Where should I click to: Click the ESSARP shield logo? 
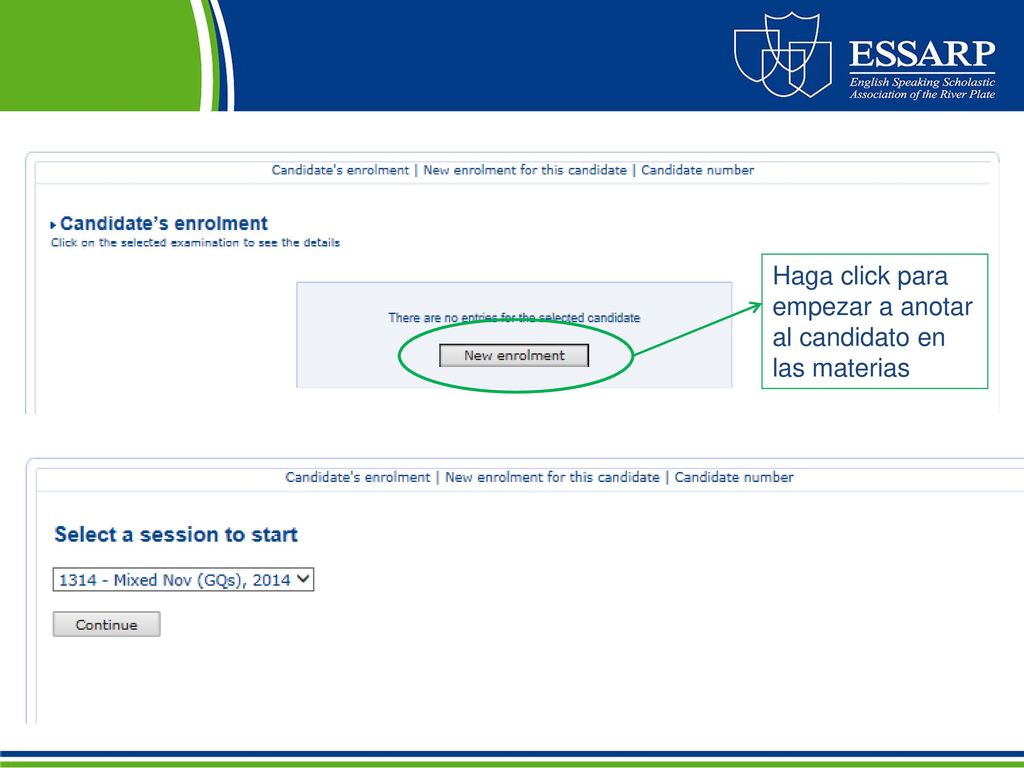point(783,55)
